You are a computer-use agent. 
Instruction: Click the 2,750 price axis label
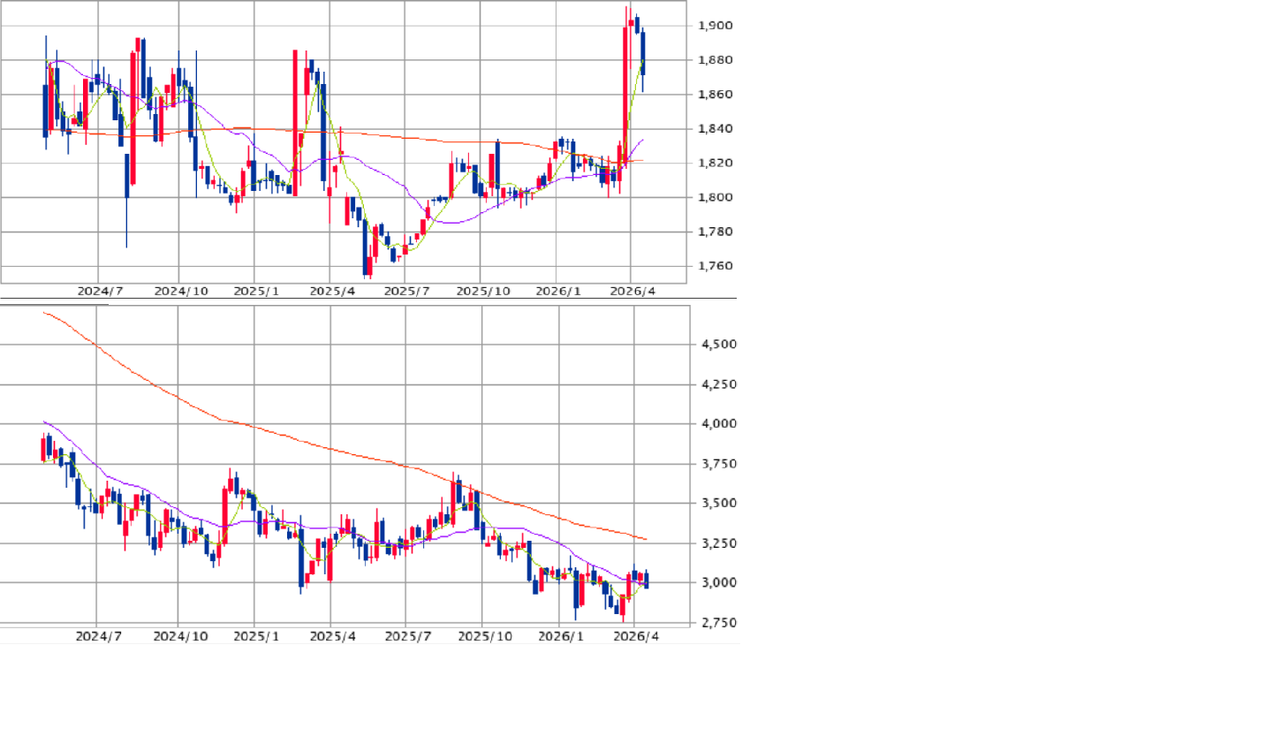719,623
